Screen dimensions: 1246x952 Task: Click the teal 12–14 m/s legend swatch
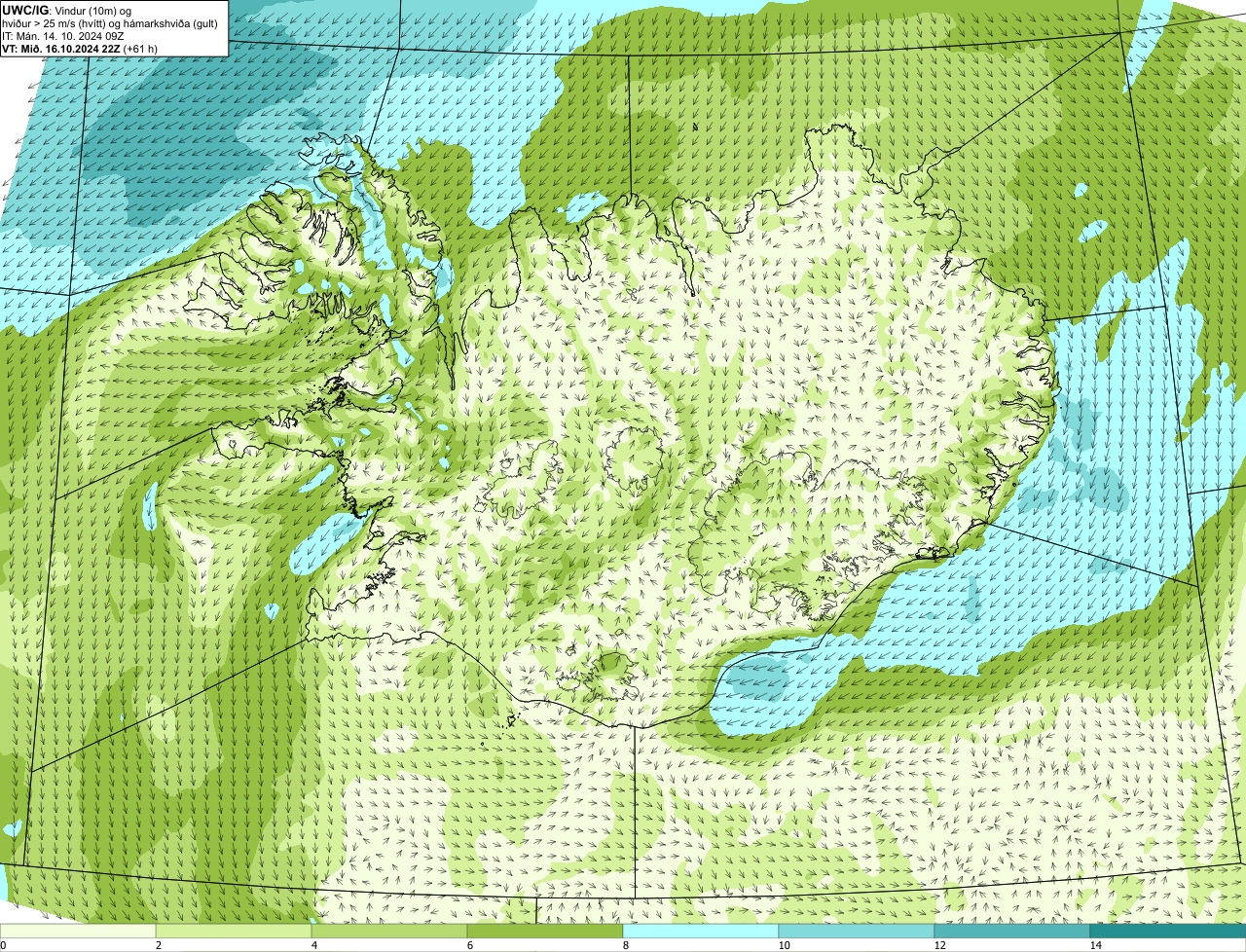point(1012,931)
